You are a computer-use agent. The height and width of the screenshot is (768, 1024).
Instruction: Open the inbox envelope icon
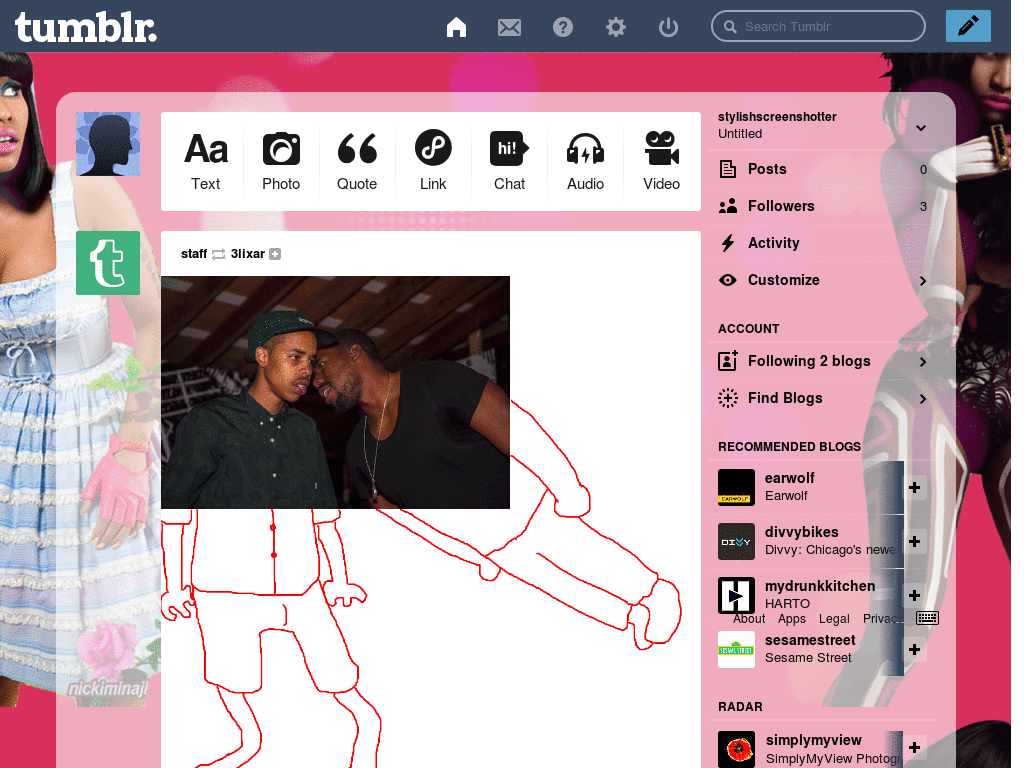(509, 27)
